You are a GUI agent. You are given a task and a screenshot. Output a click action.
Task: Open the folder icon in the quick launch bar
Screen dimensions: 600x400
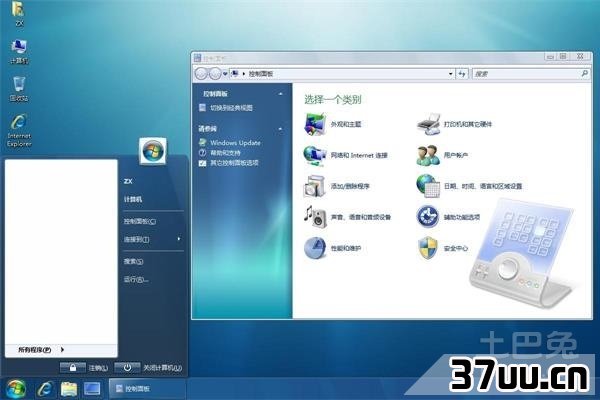pos(69,389)
